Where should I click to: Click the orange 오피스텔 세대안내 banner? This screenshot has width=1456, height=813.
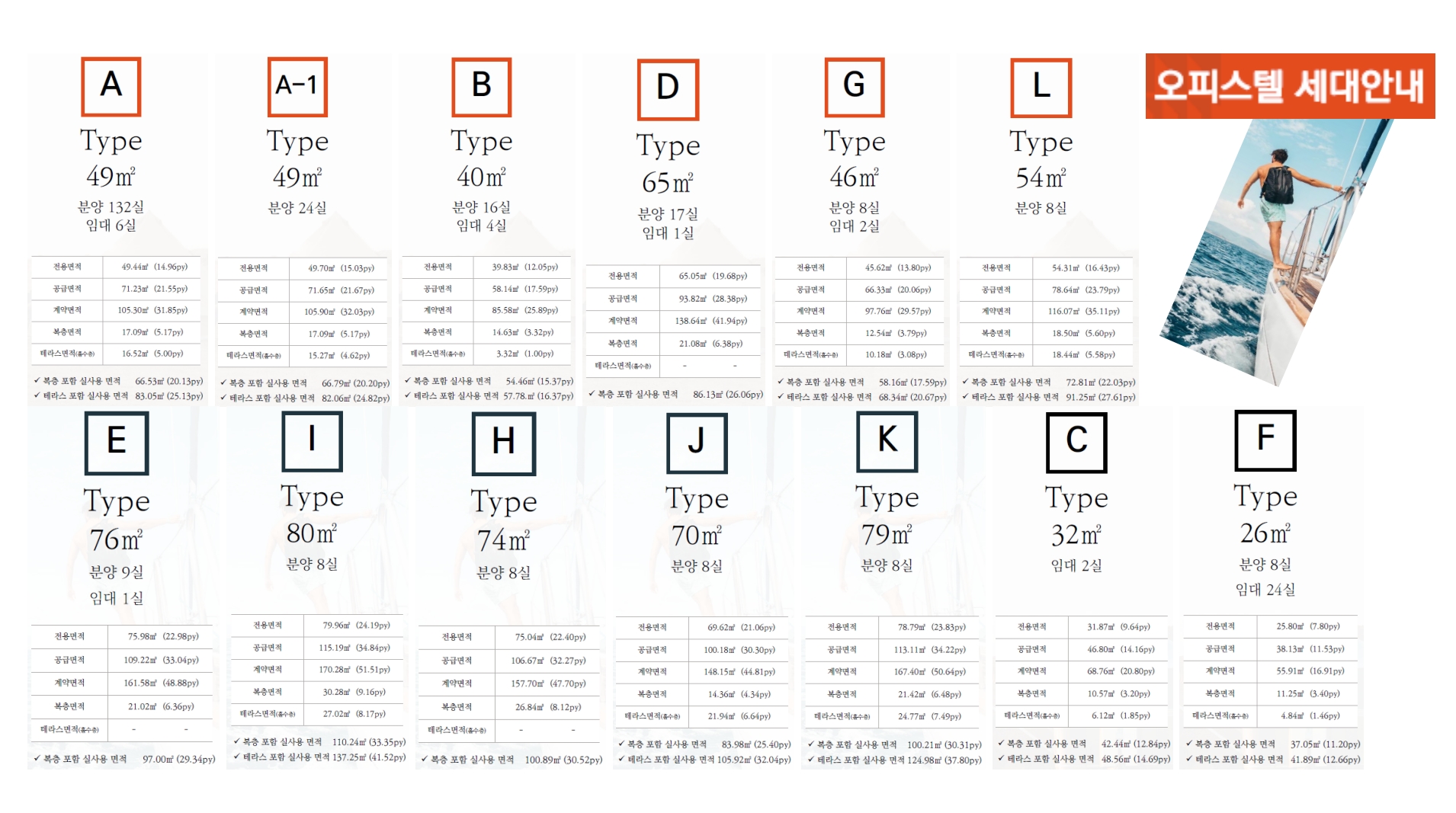coord(1290,85)
